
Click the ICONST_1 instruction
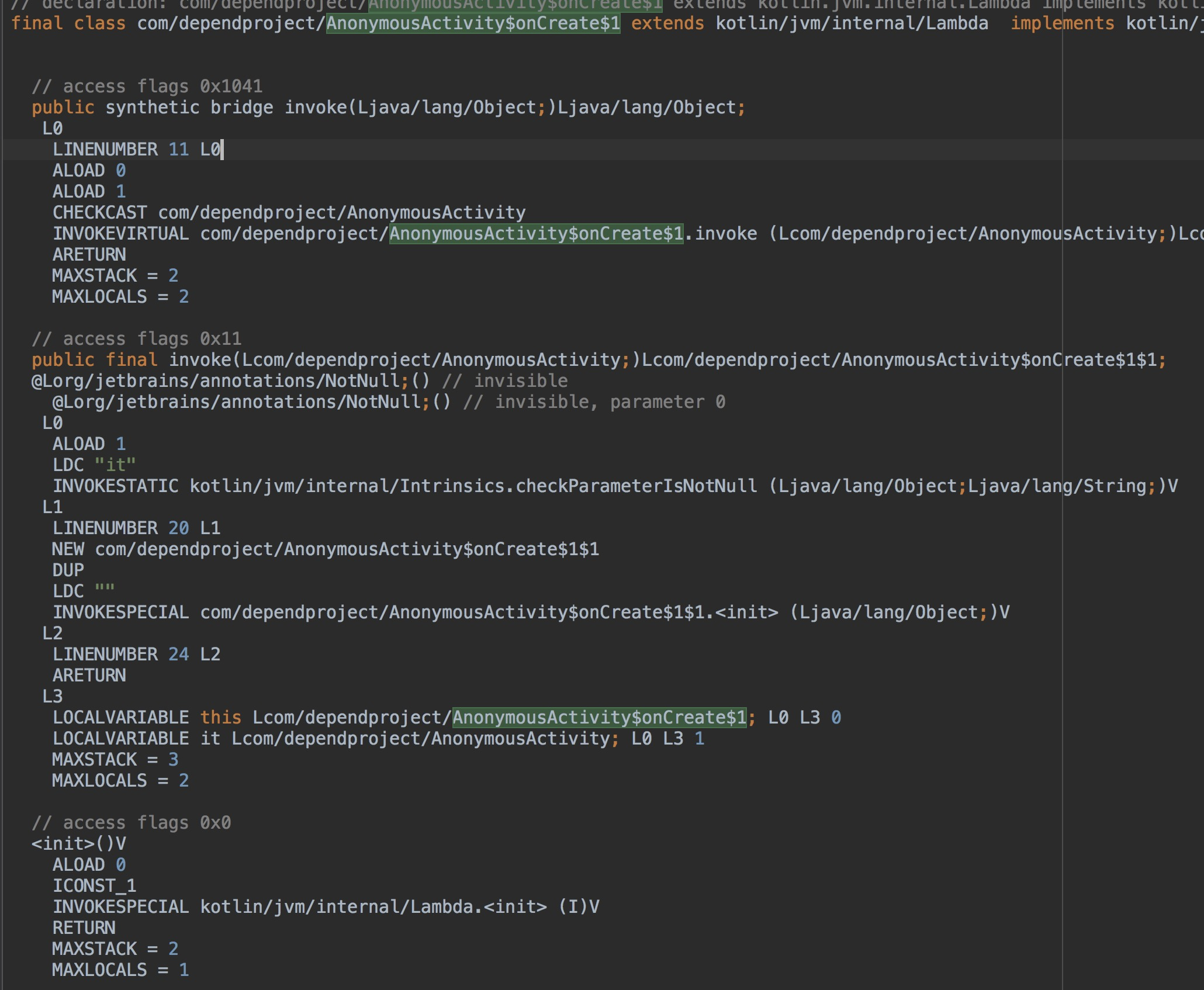[x=94, y=886]
